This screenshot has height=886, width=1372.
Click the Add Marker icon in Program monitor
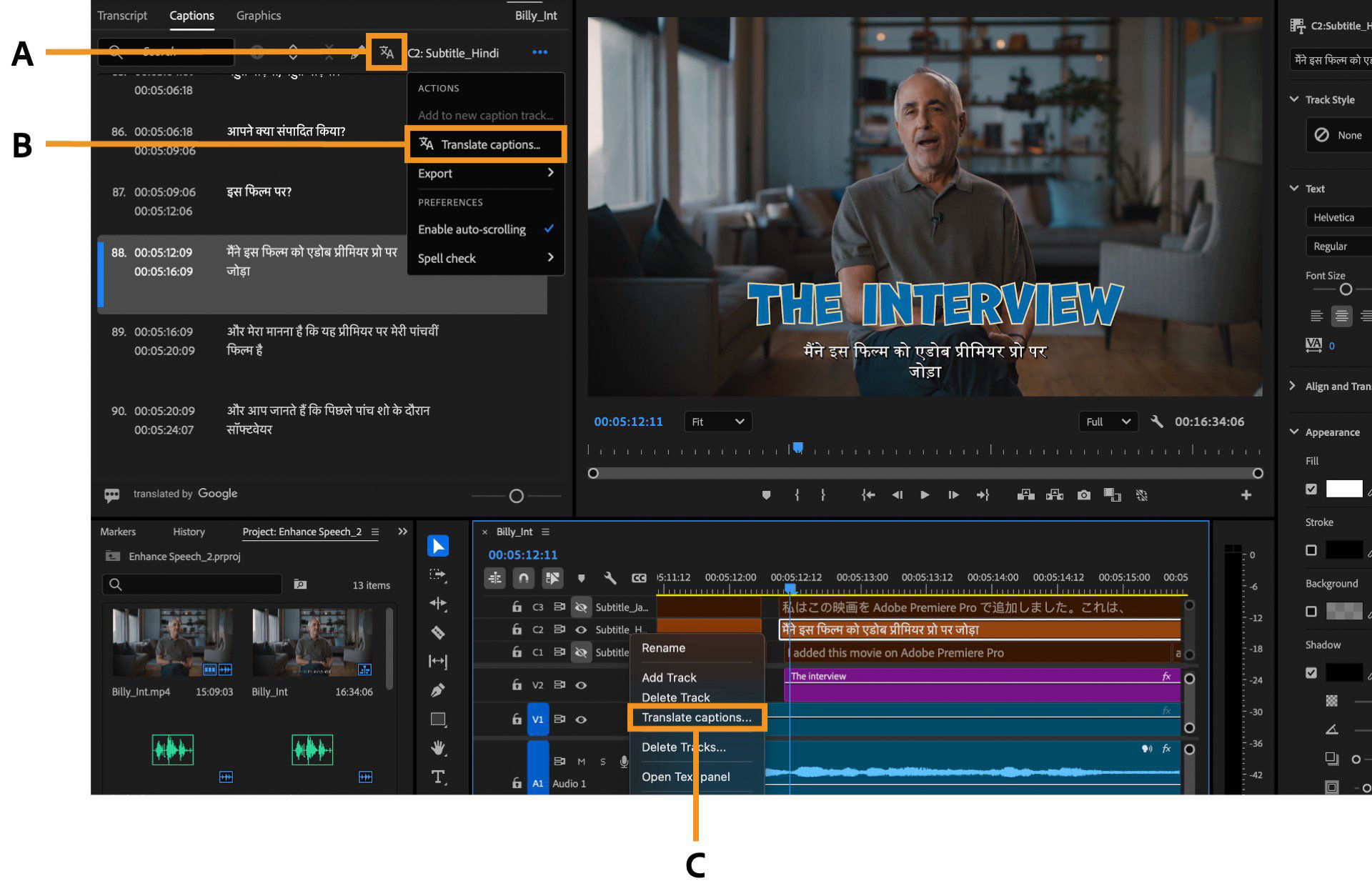click(x=766, y=494)
